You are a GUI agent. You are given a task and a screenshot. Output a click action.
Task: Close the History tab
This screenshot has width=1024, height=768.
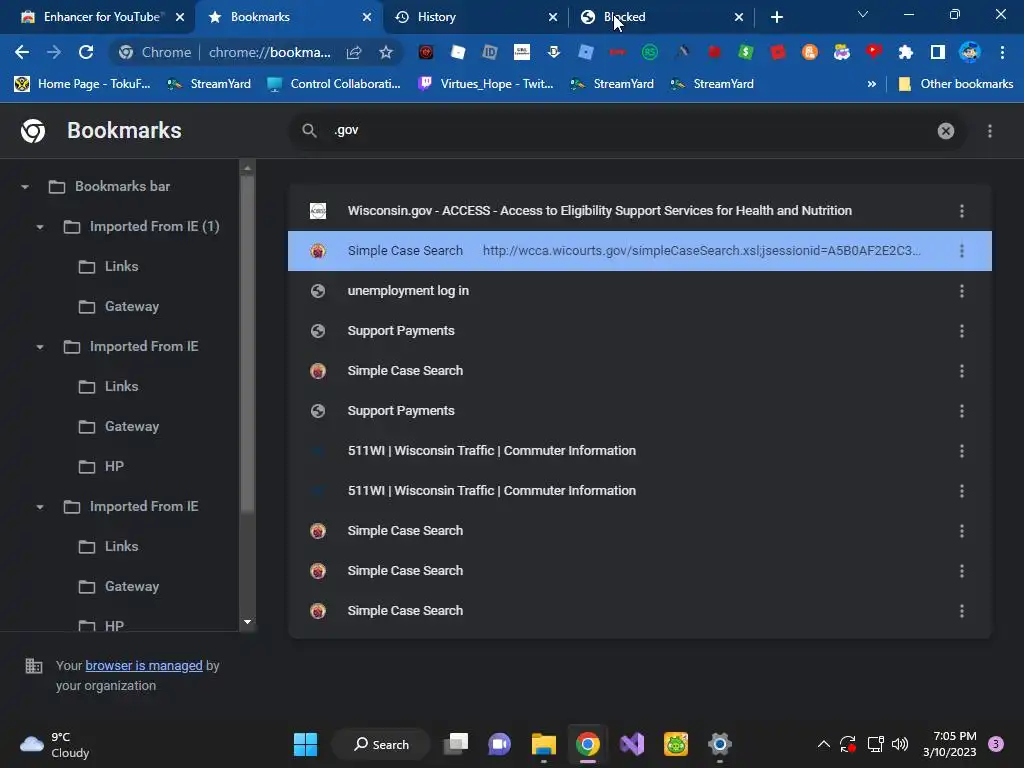553,17
